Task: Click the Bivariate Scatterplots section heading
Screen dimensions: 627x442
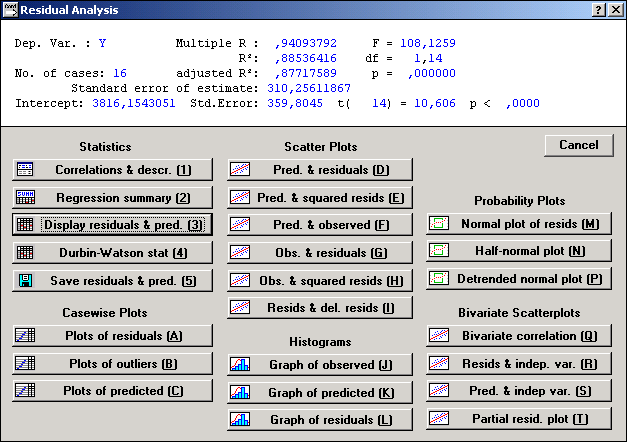Action: pyautogui.click(x=519, y=313)
